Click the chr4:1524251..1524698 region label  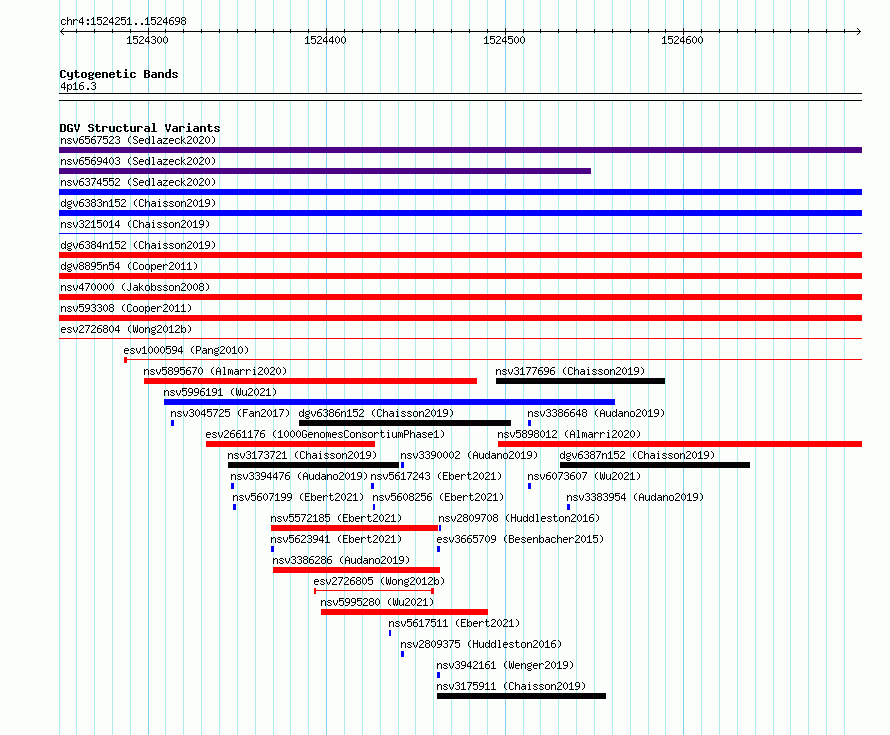123,21
